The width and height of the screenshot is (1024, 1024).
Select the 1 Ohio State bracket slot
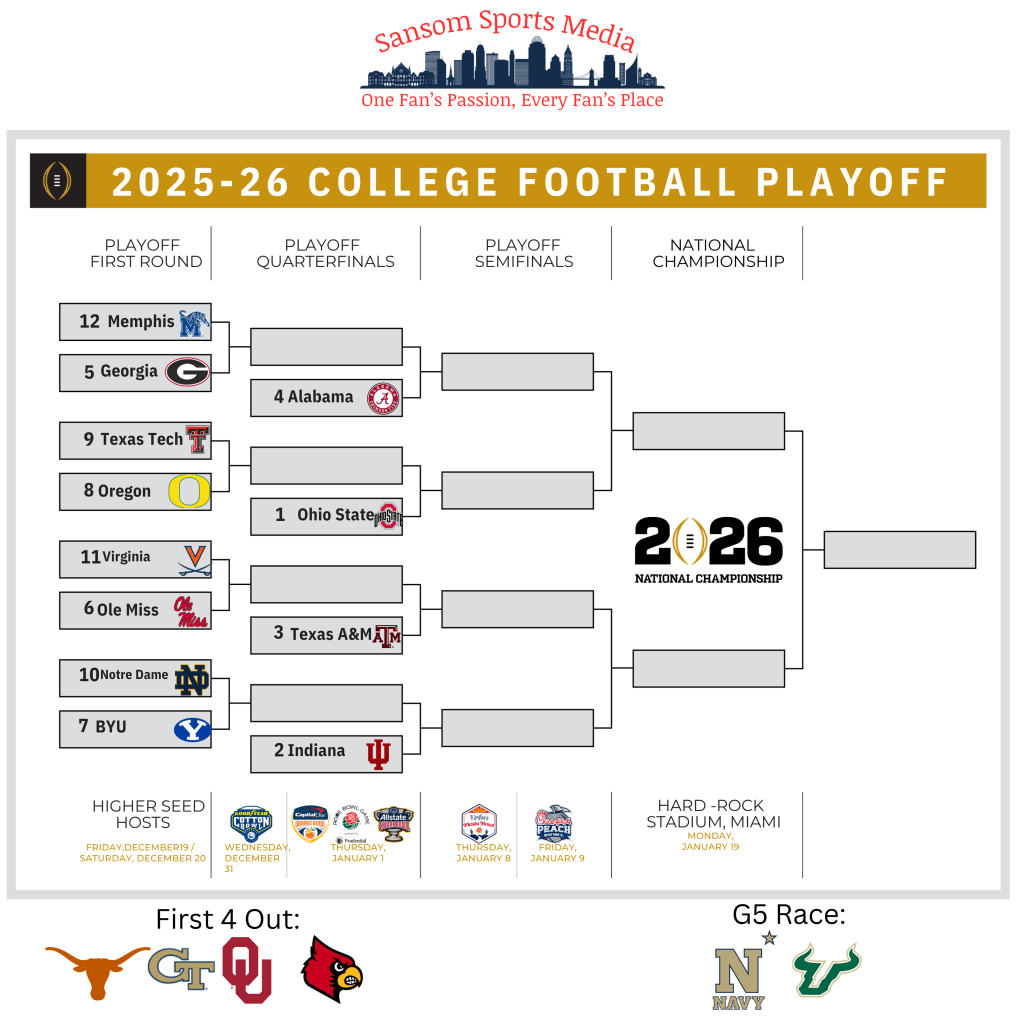pos(326,516)
